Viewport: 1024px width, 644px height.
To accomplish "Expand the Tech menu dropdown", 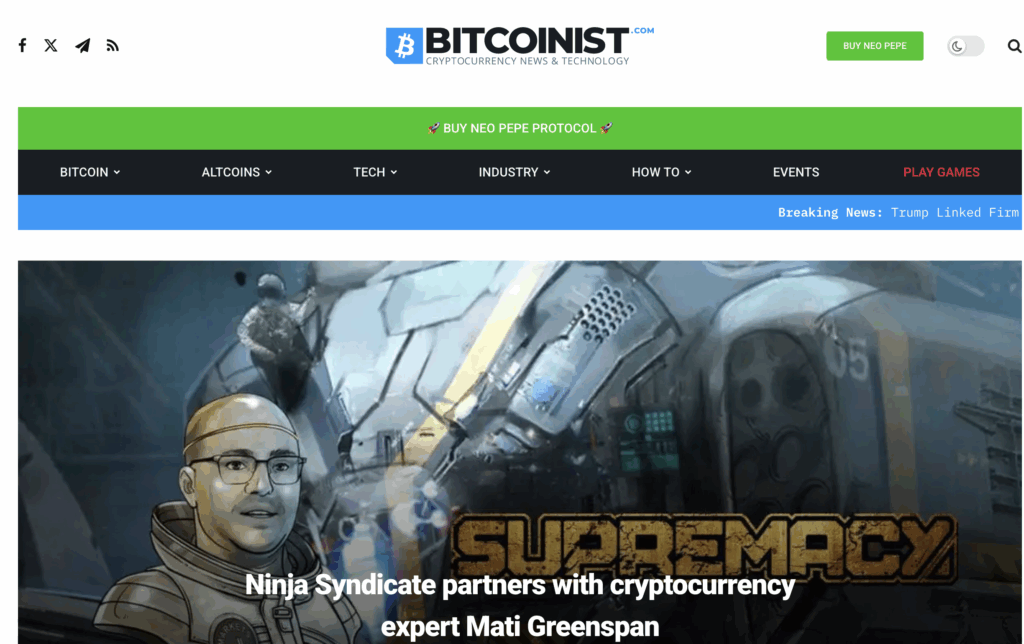I will [375, 172].
